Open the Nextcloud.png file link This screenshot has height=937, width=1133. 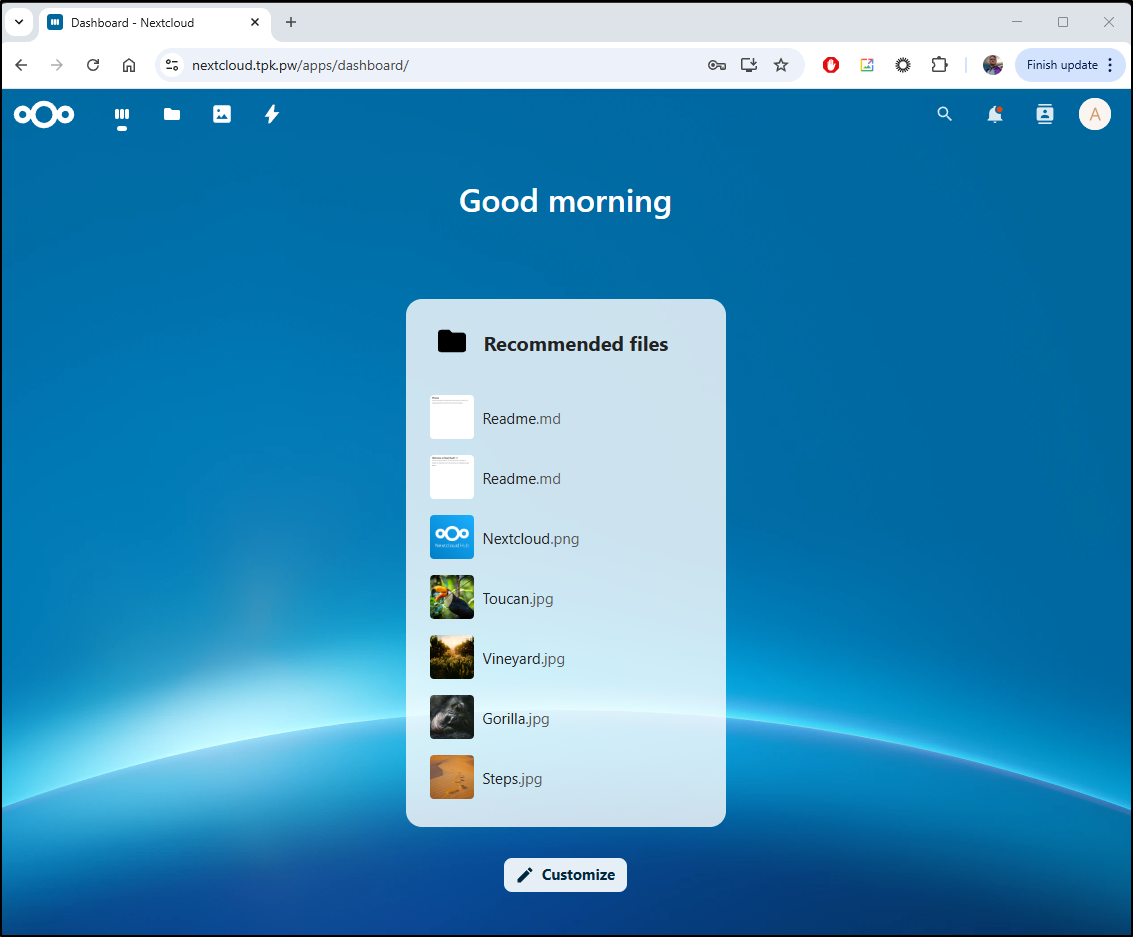530,539
